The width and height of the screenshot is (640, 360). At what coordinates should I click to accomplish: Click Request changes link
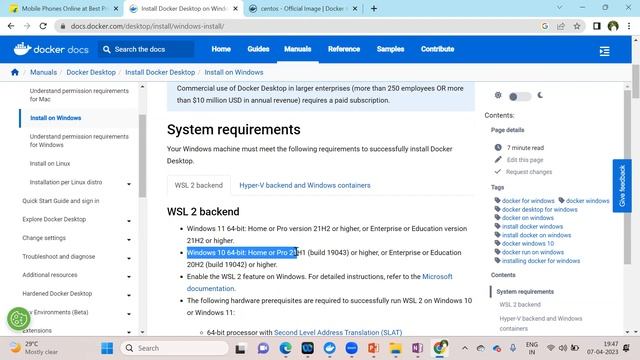point(529,172)
